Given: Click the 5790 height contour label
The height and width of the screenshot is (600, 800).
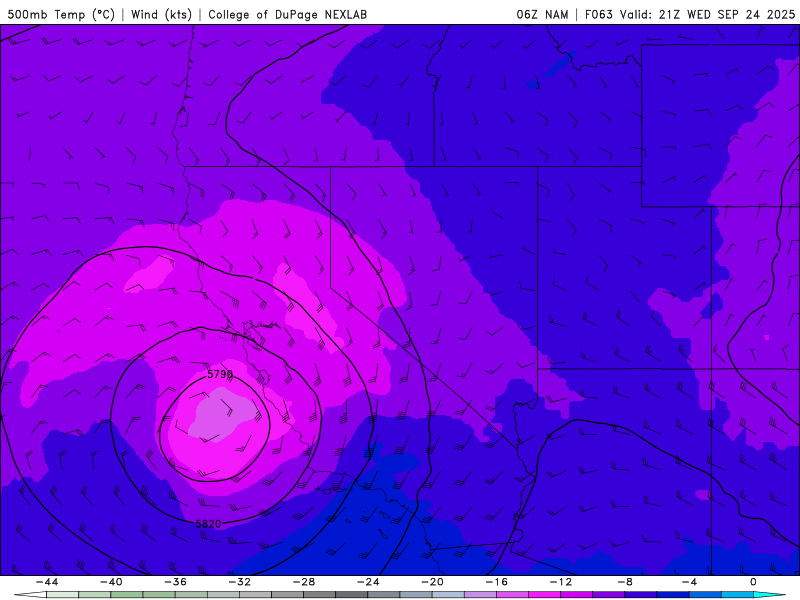Looking at the screenshot, I should (220, 374).
